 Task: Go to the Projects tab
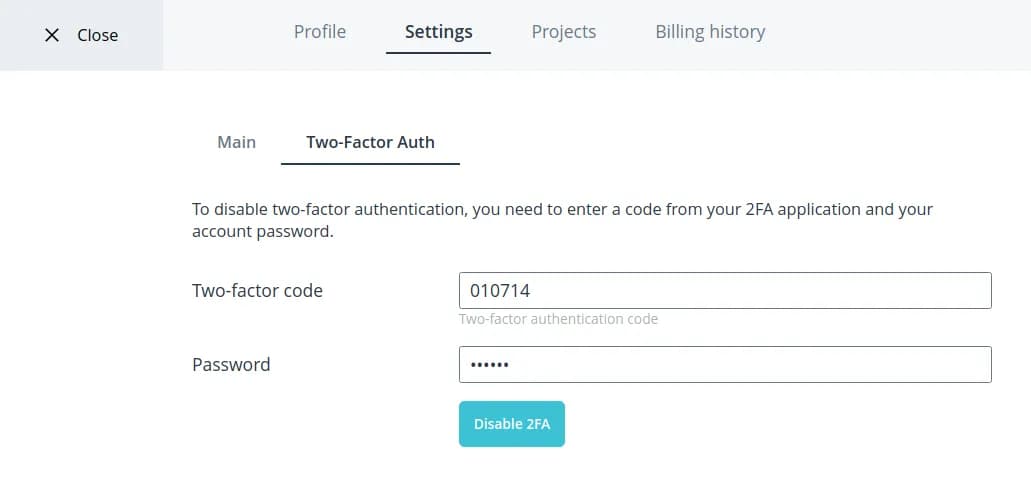point(563,32)
